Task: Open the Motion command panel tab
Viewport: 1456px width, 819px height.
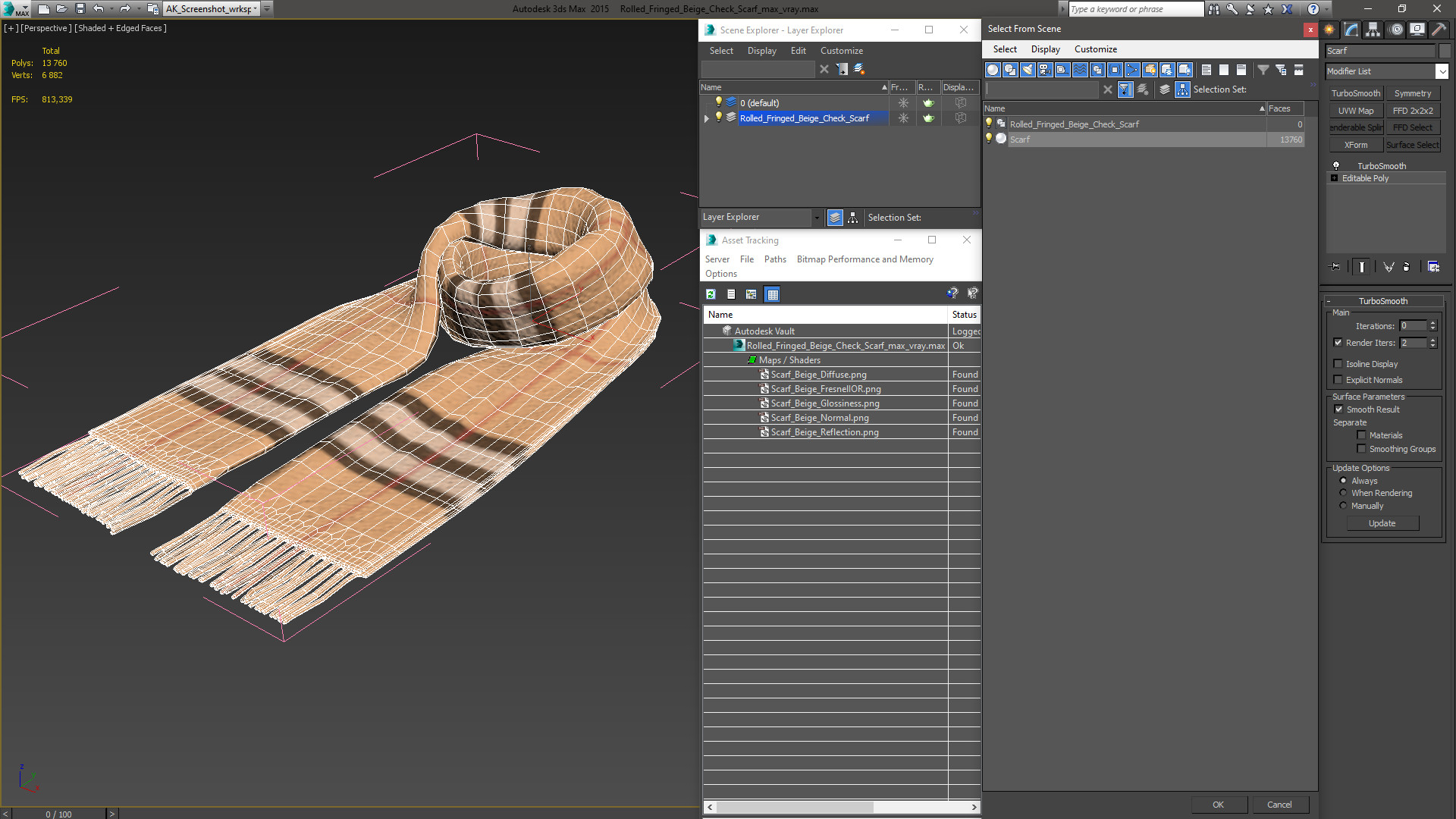Action: click(1396, 30)
